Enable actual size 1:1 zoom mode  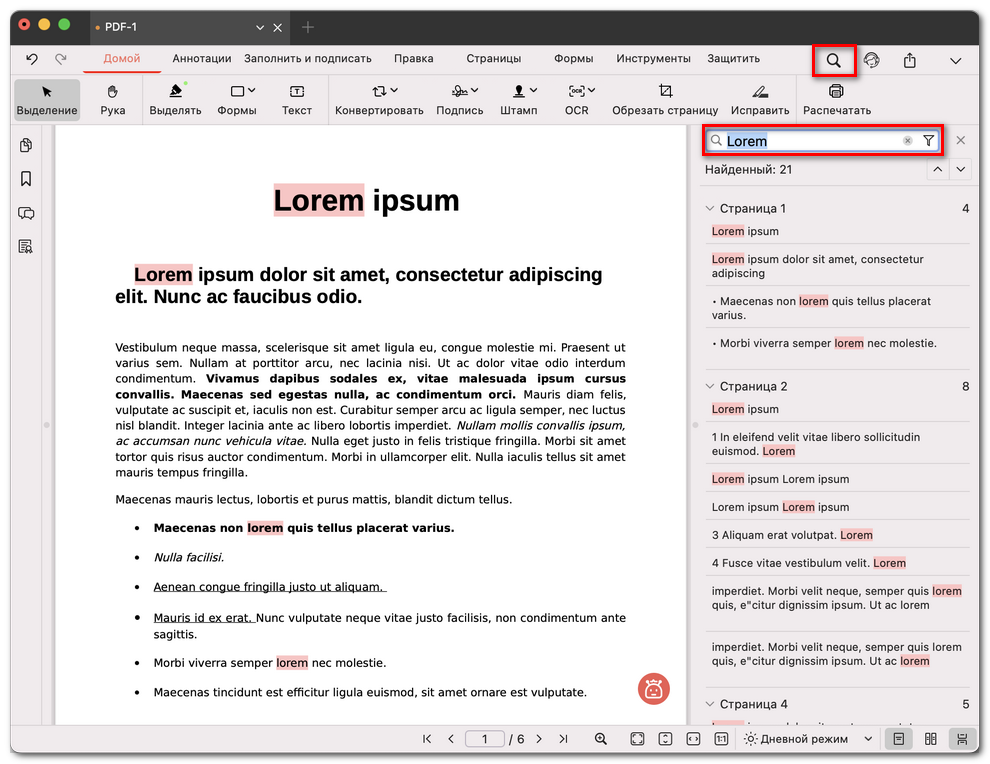721,738
